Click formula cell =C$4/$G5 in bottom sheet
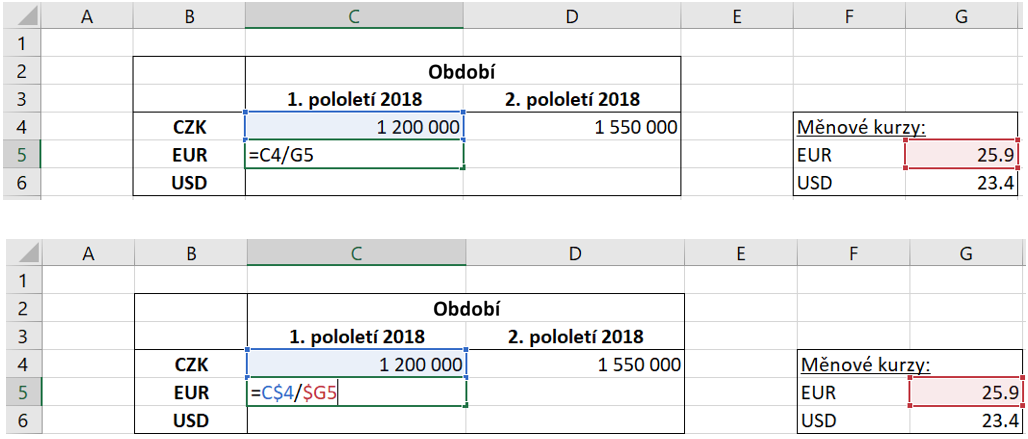This screenshot has height=439, width=1028. pyautogui.click(x=356, y=394)
